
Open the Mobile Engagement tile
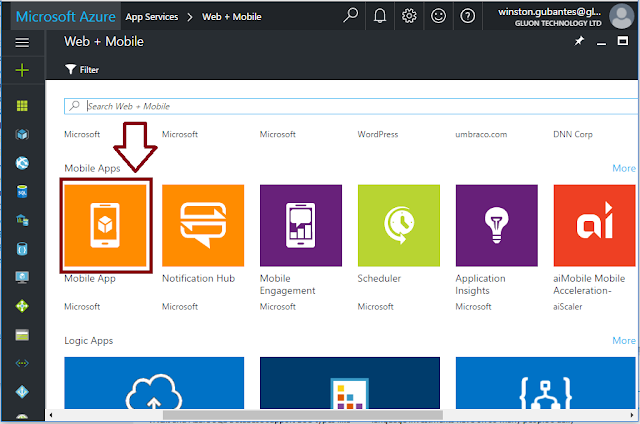(x=301, y=225)
